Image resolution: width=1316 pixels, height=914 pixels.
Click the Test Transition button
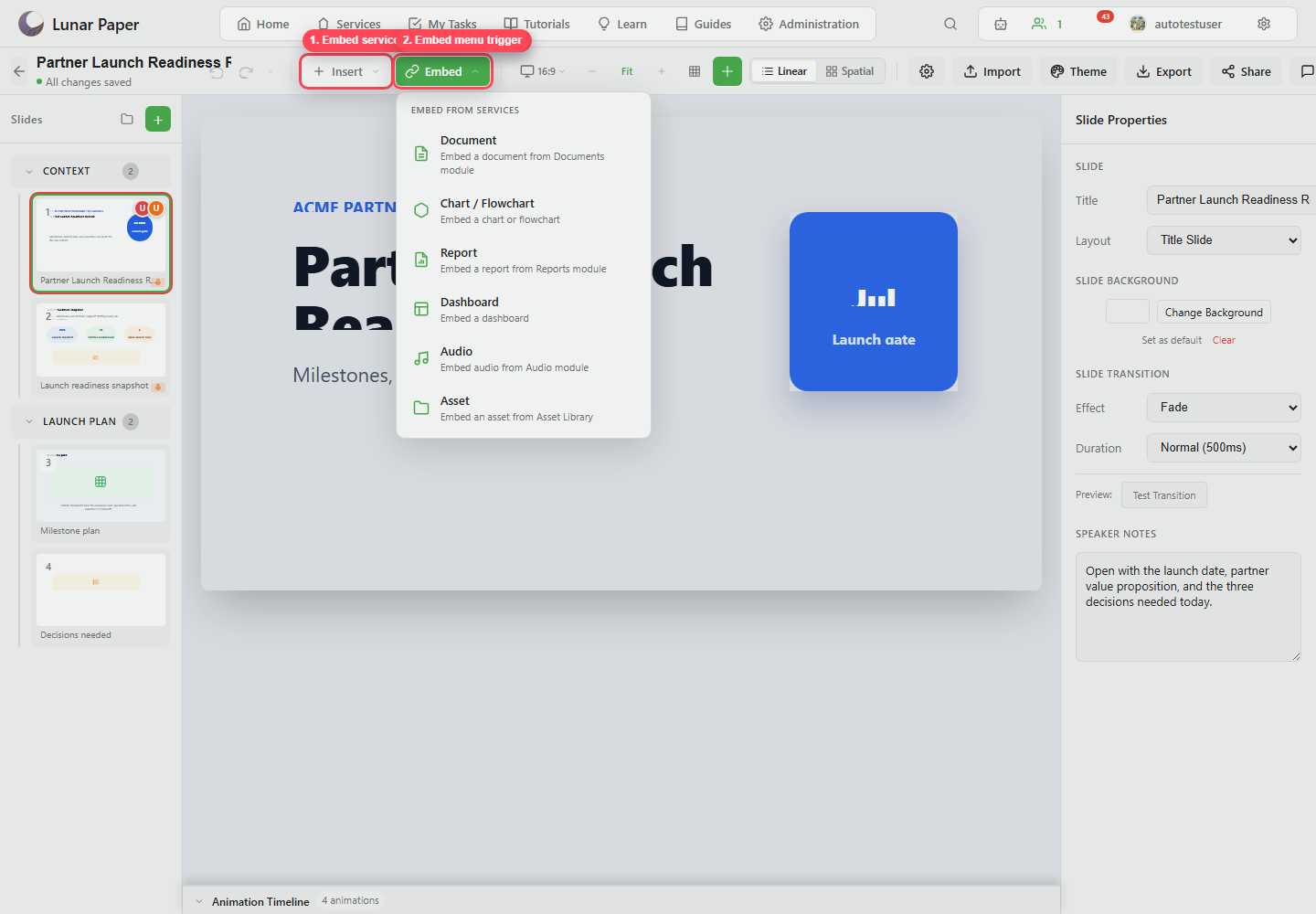pos(1164,495)
